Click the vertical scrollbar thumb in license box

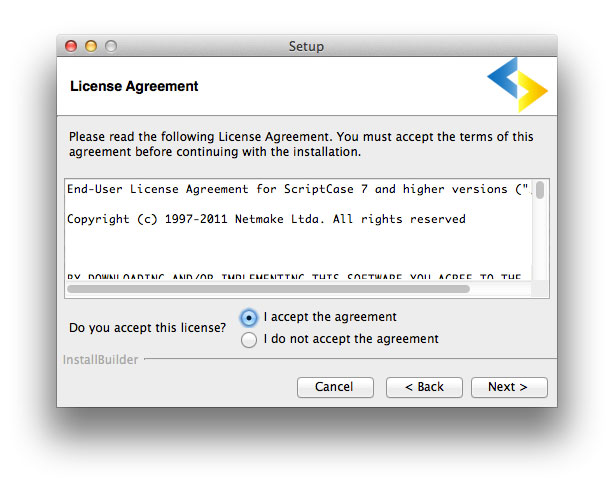pos(540,190)
